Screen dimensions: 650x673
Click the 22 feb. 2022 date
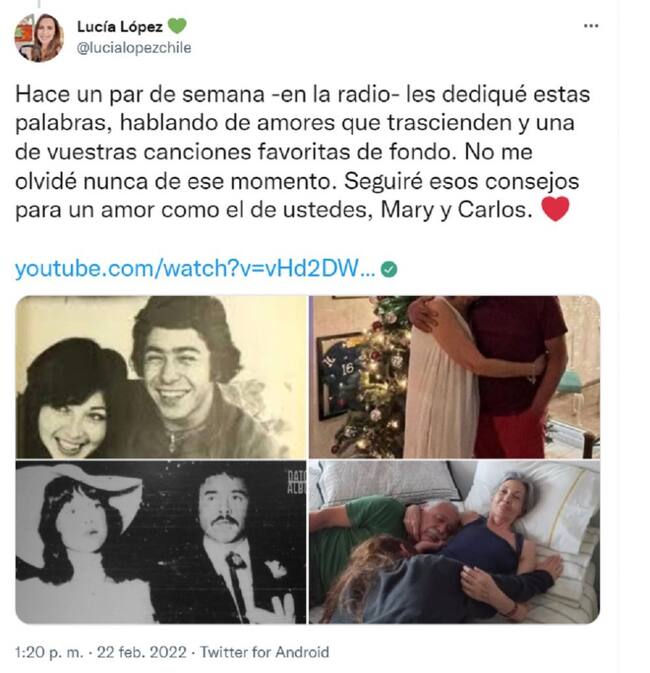click(x=142, y=652)
